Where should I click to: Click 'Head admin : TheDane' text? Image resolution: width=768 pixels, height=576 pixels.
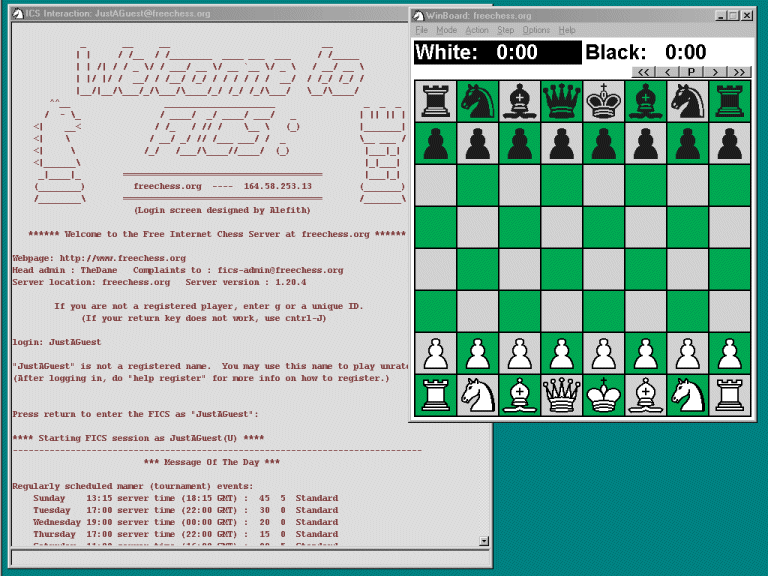click(65, 270)
